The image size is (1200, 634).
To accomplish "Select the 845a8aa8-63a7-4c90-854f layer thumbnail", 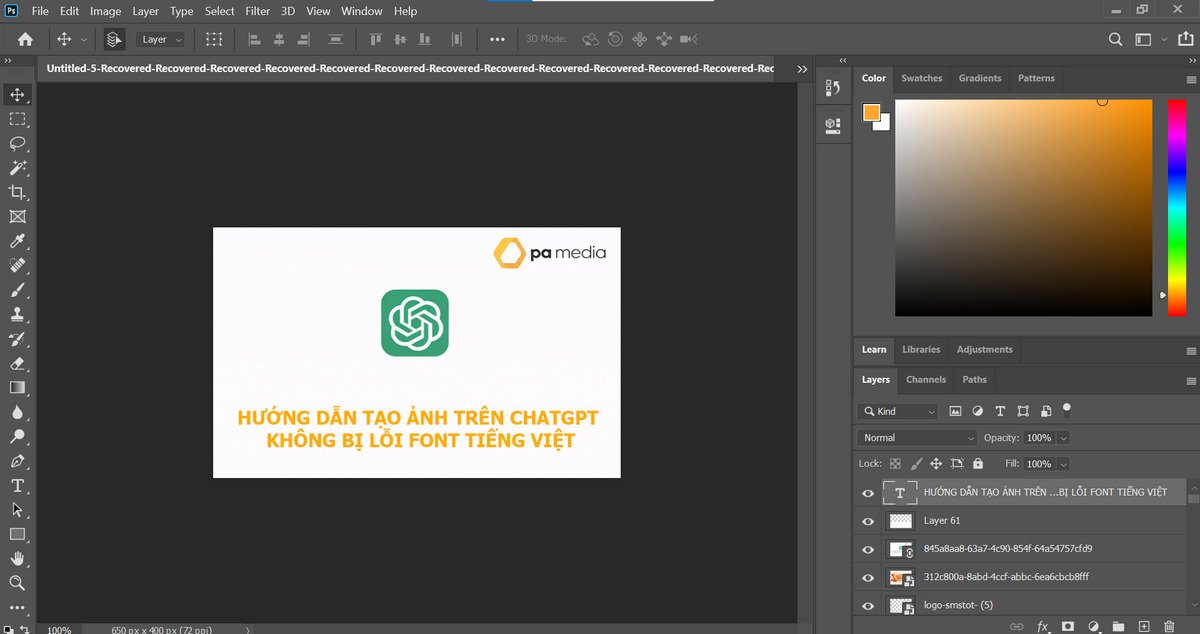I will point(901,549).
